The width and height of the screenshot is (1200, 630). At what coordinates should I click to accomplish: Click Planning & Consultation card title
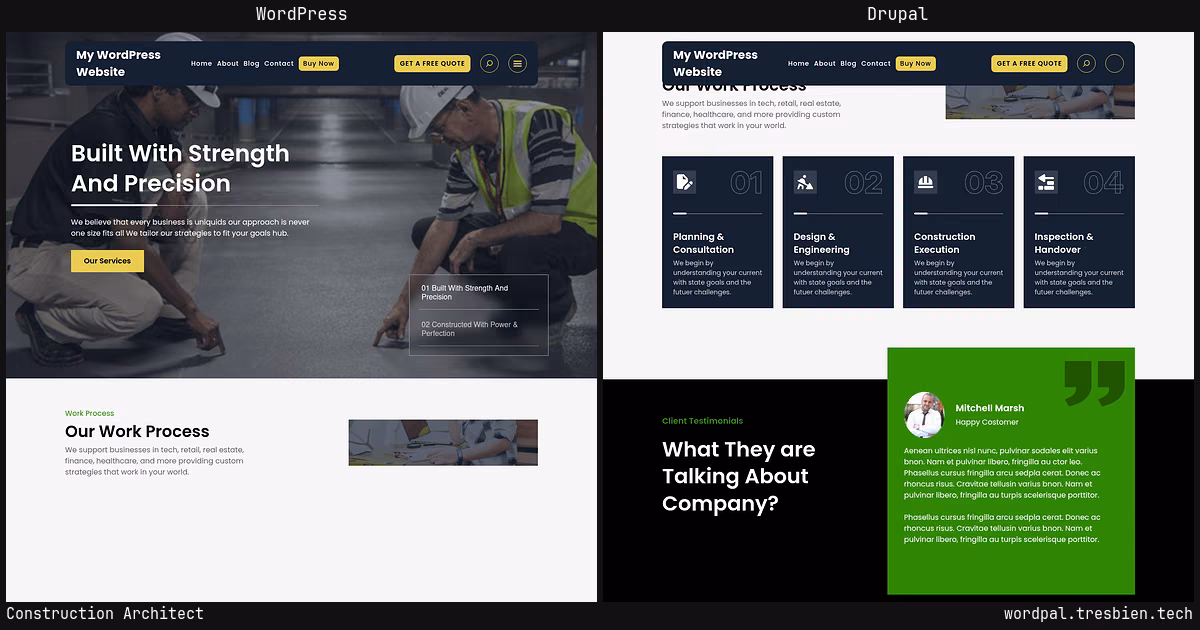(703, 243)
